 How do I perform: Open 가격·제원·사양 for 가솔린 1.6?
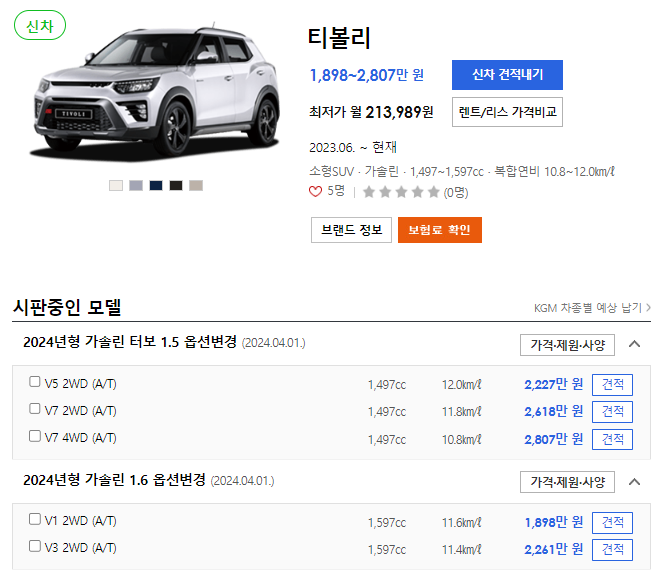567,482
